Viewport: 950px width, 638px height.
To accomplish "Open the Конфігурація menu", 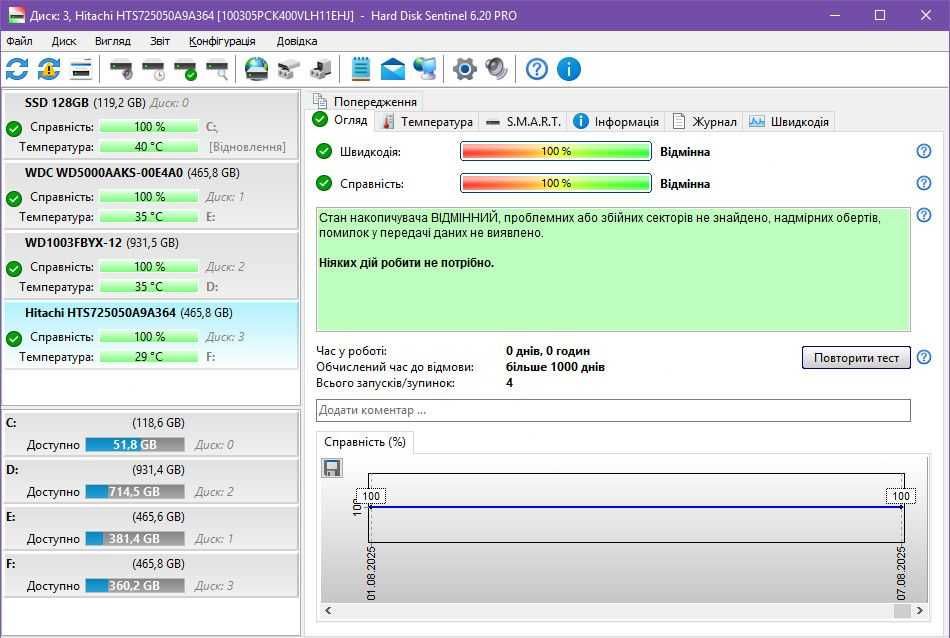I will tap(222, 41).
